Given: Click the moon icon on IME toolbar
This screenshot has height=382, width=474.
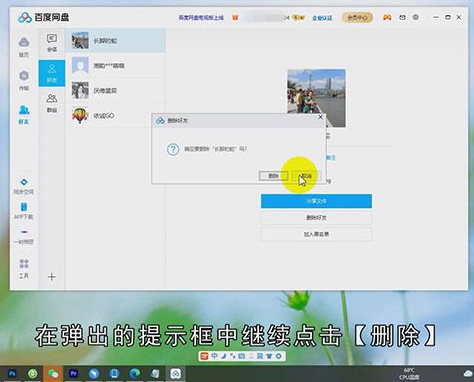Looking at the screenshot, I should pyautogui.click(x=224, y=356).
